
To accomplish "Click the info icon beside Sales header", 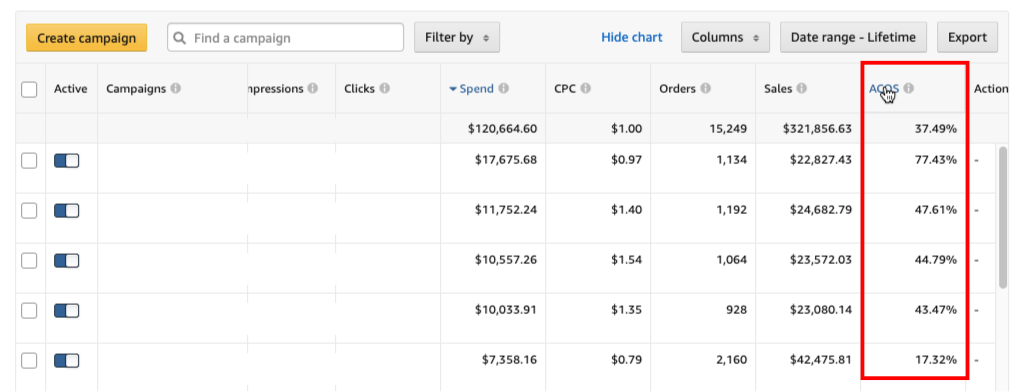I will pyautogui.click(x=802, y=89).
